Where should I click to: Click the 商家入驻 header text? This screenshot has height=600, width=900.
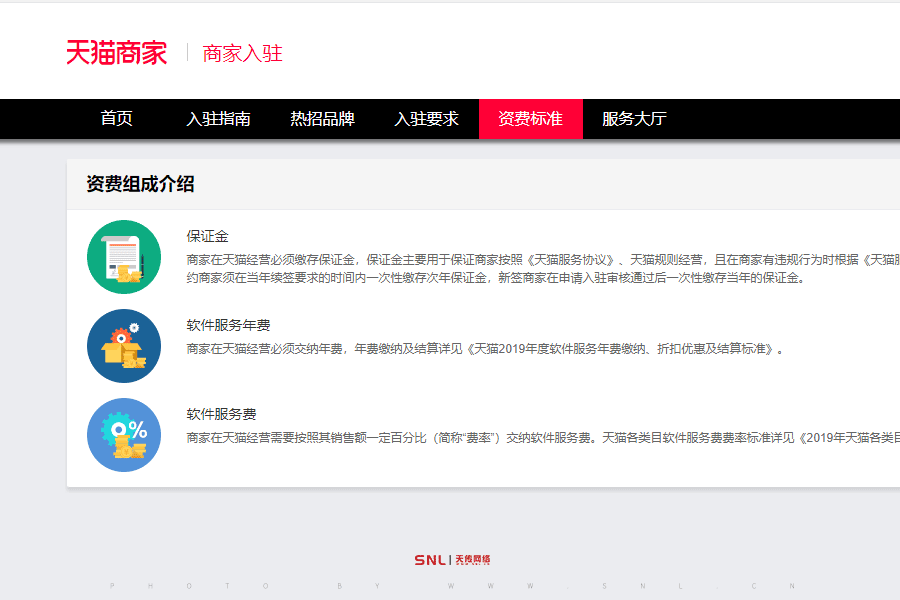(243, 52)
